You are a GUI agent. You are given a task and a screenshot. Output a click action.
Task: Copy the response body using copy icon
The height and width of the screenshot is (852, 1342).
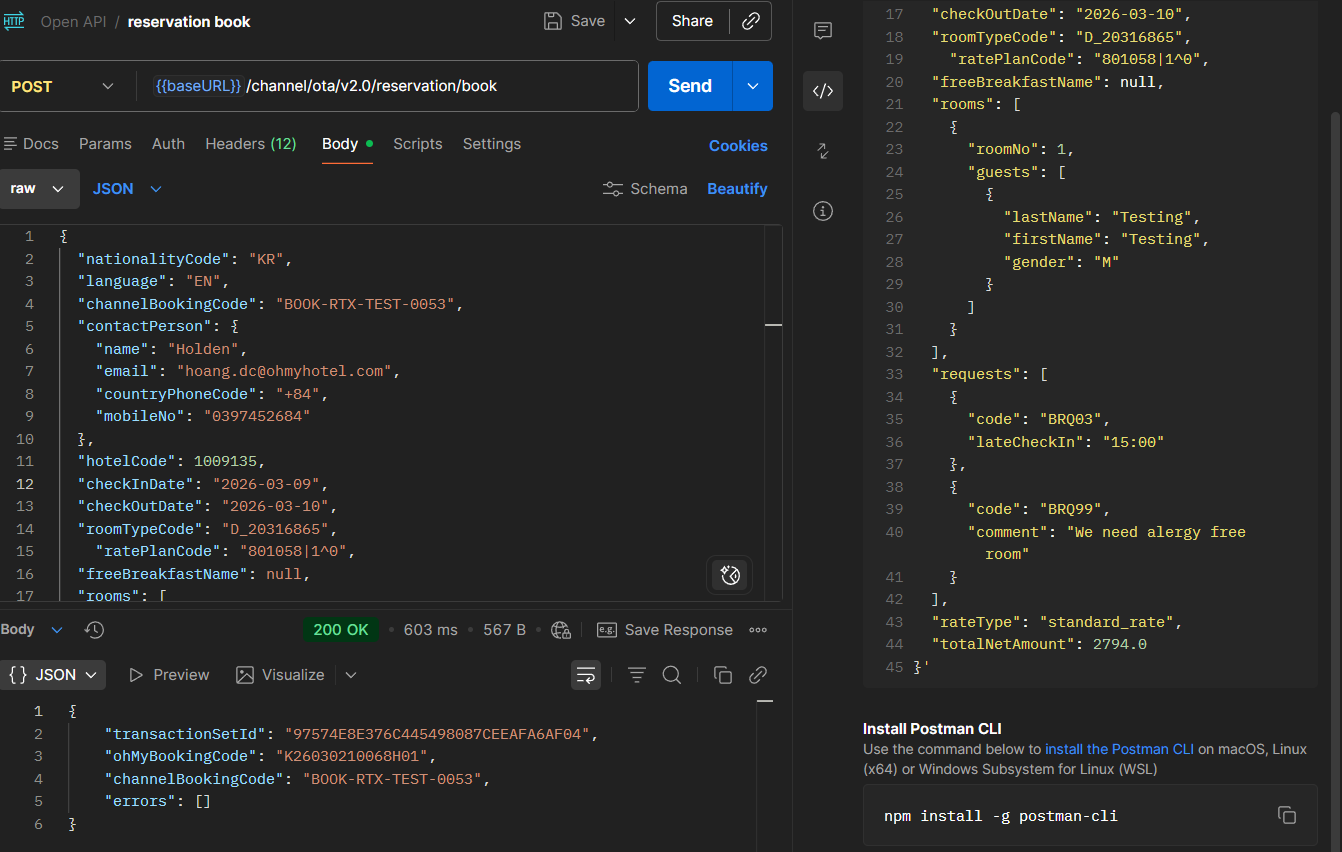click(x=722, y=675)
